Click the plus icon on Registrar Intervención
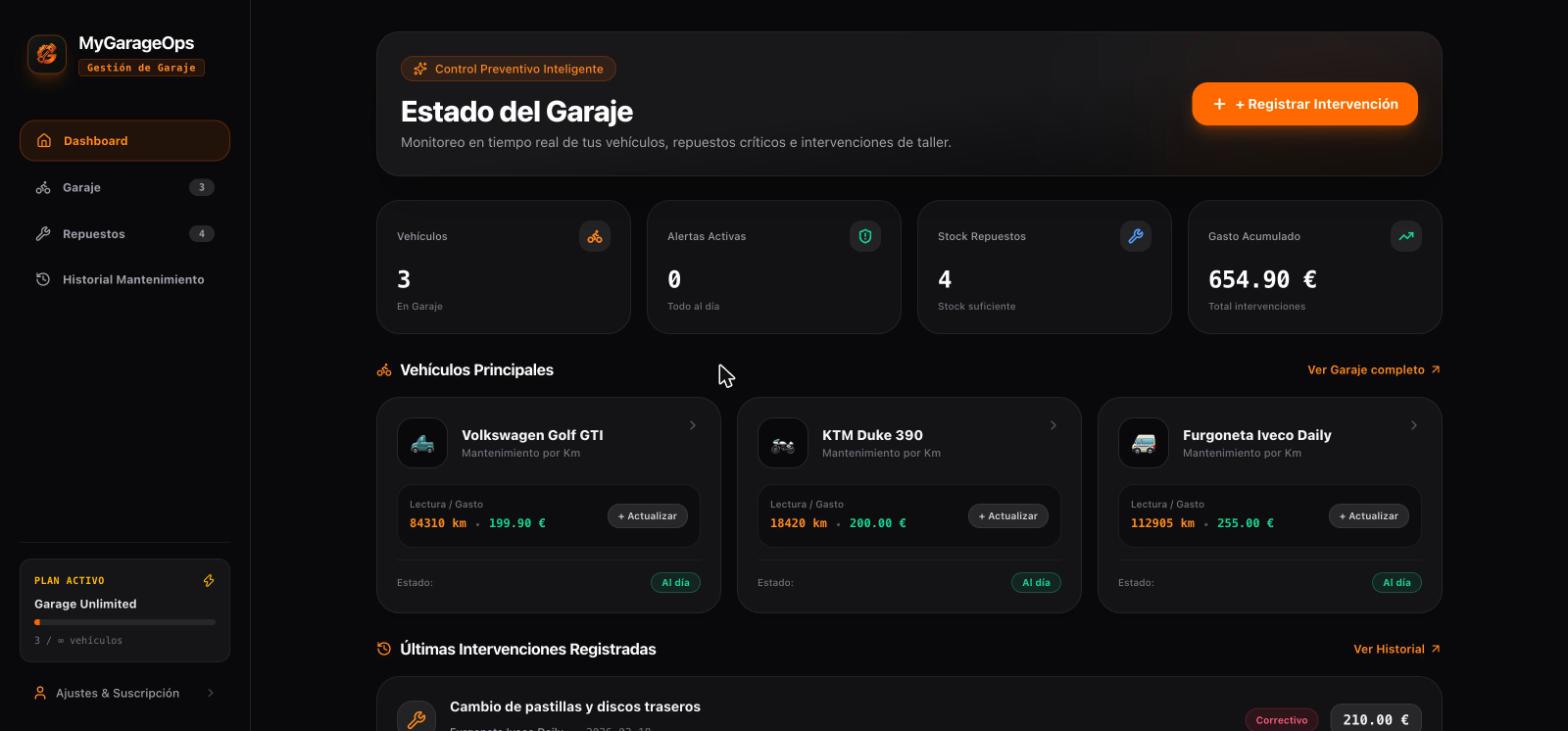This screenshot has width=1568, height=731. pyautogui.click(x=1219, y=104)
